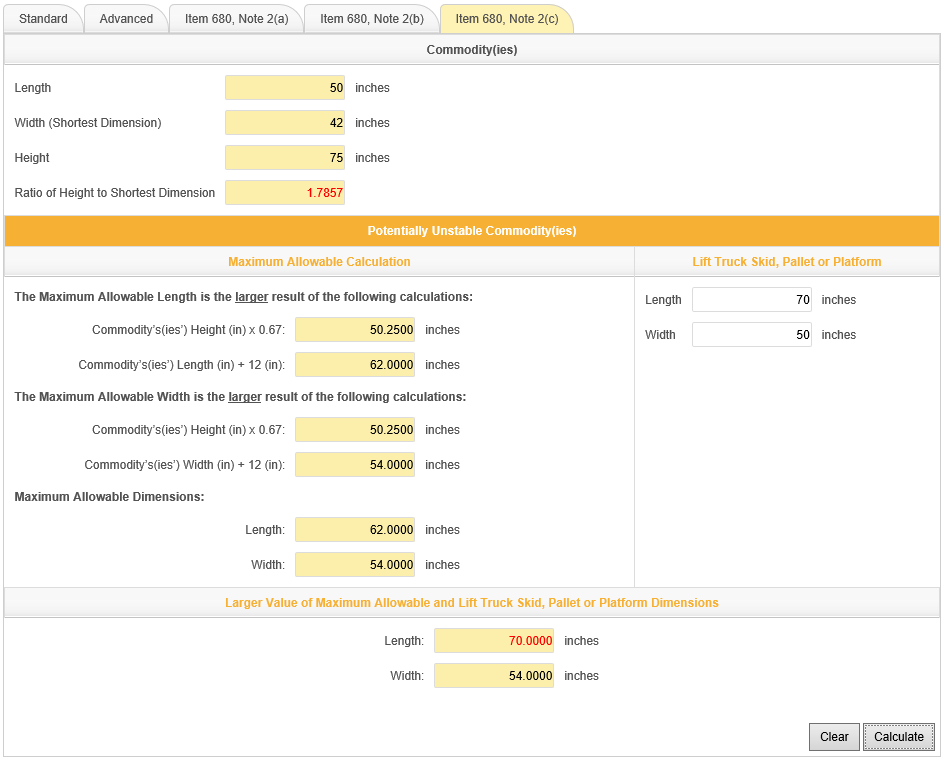Click the Potentially Unstable Commodity(ies) banner
Image resolution: width=944 pixels, height=761 pixels.
click(x=472, y=231)
